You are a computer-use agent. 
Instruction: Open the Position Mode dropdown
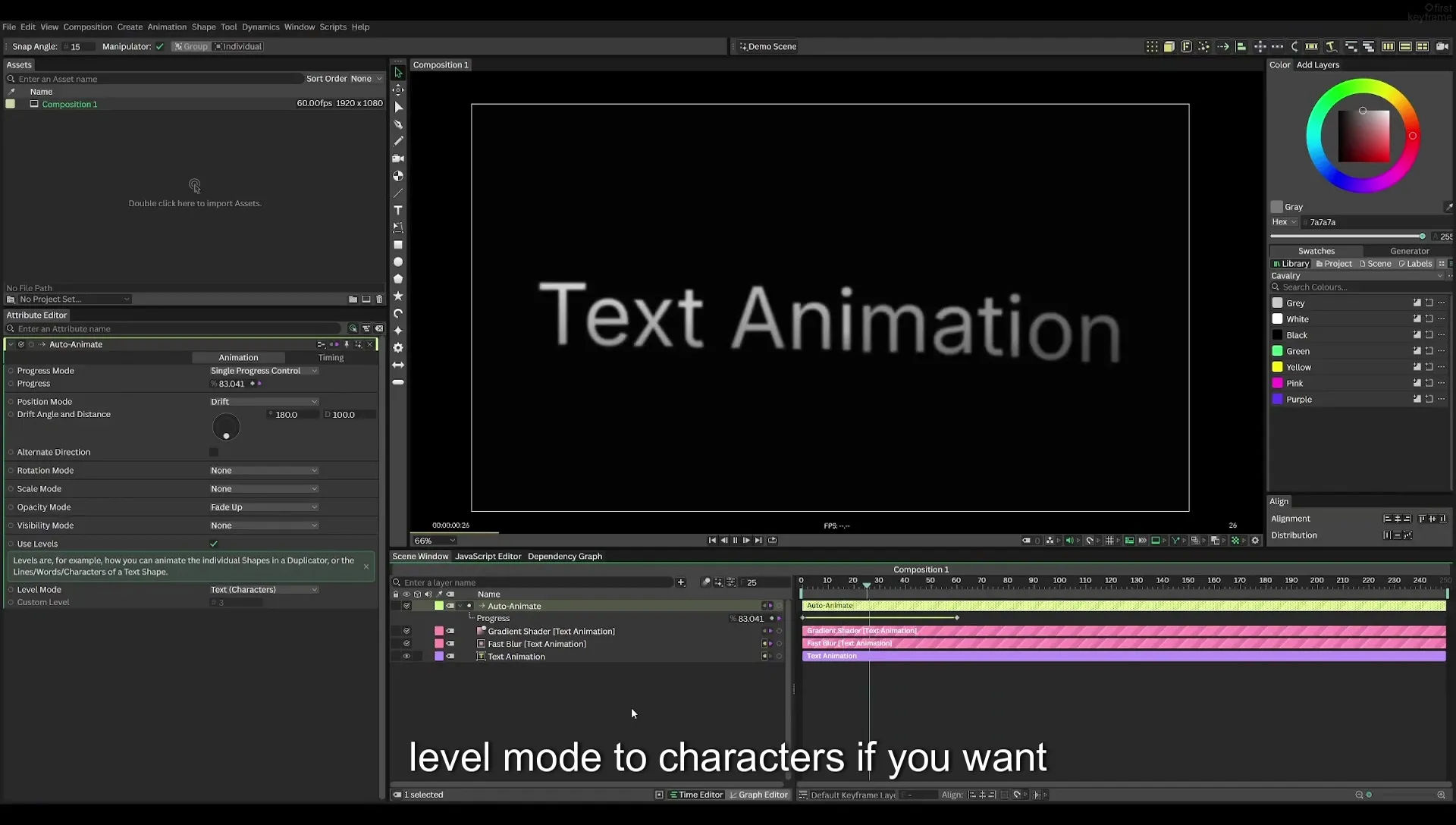tap(264, 402)
